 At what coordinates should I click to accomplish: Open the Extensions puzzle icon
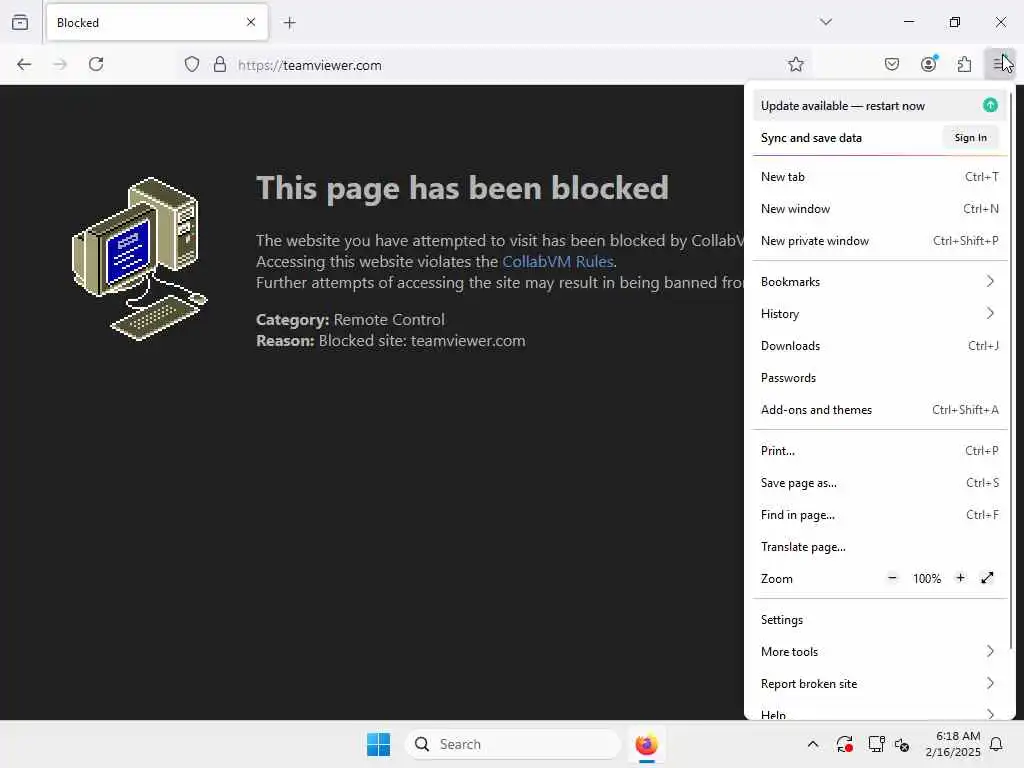click(x=965, y=64)
